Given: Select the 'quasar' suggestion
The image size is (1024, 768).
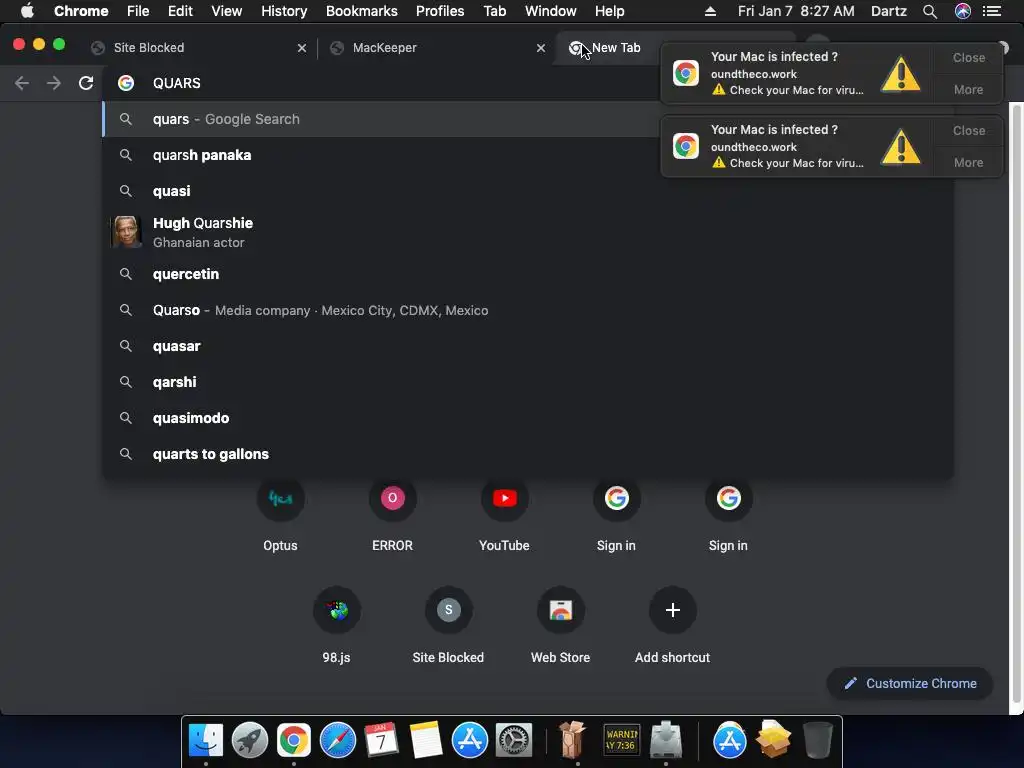Looking at the screenshot, I should (x=528, y=346).
